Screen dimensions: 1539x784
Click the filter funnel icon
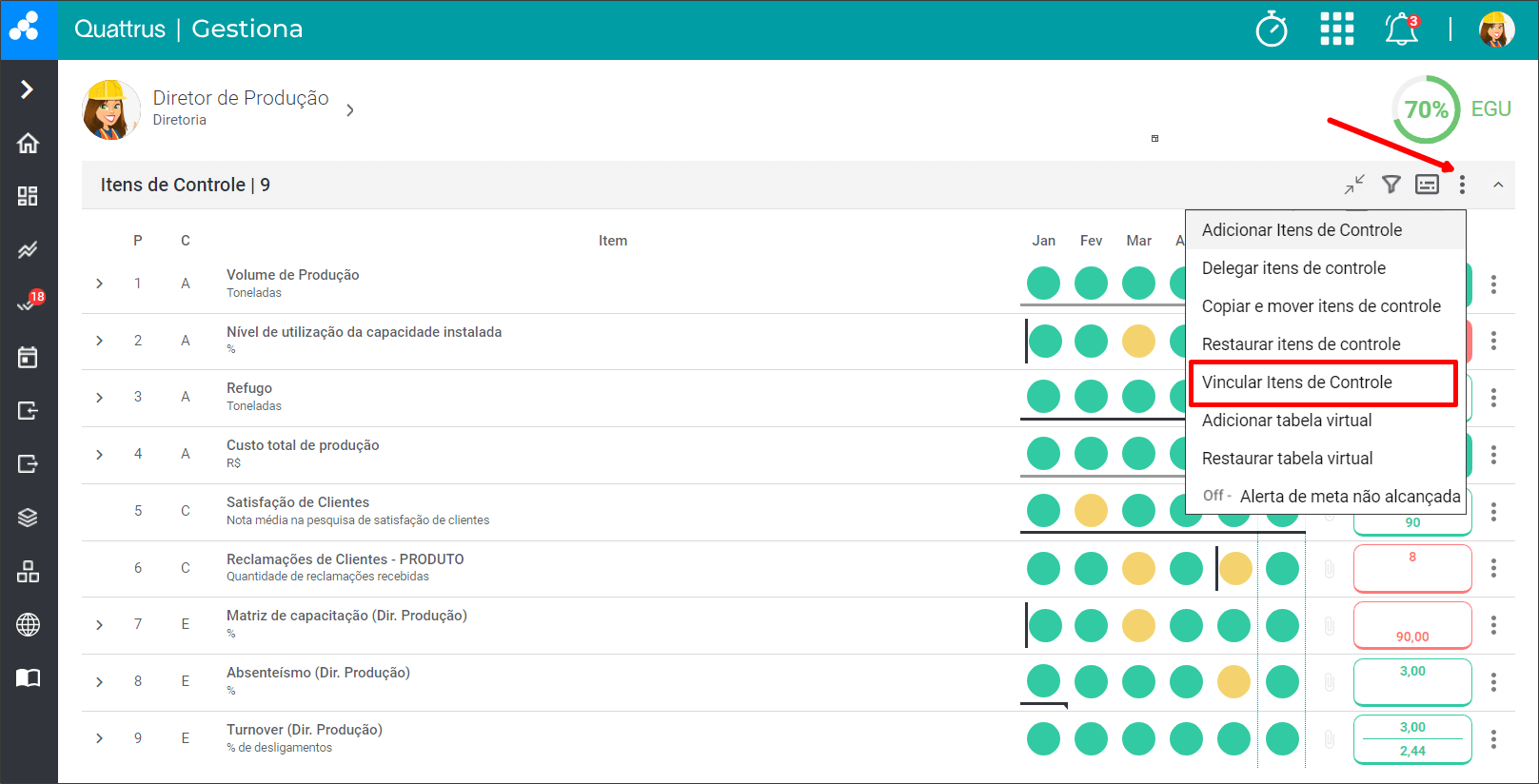[x=1391, y=185]
